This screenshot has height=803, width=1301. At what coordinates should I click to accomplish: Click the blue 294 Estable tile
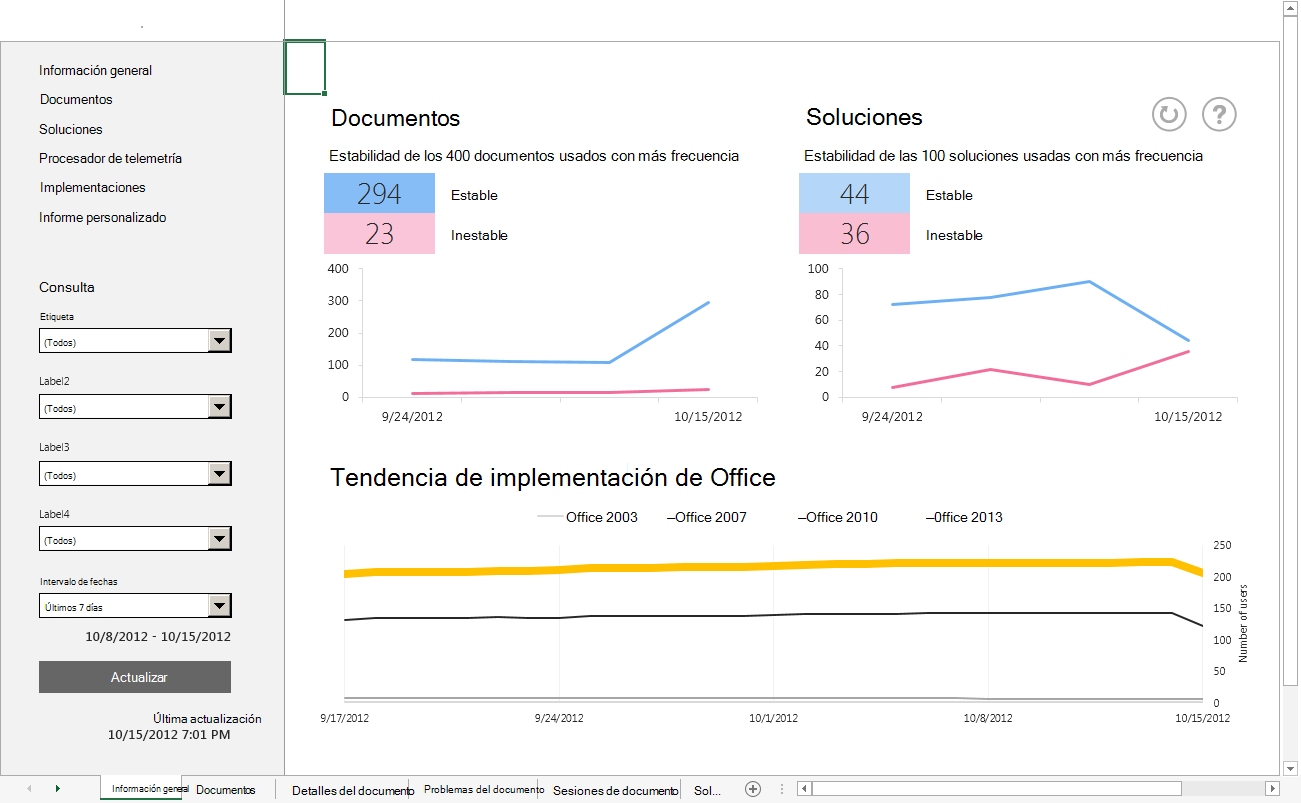pos(379,193)
